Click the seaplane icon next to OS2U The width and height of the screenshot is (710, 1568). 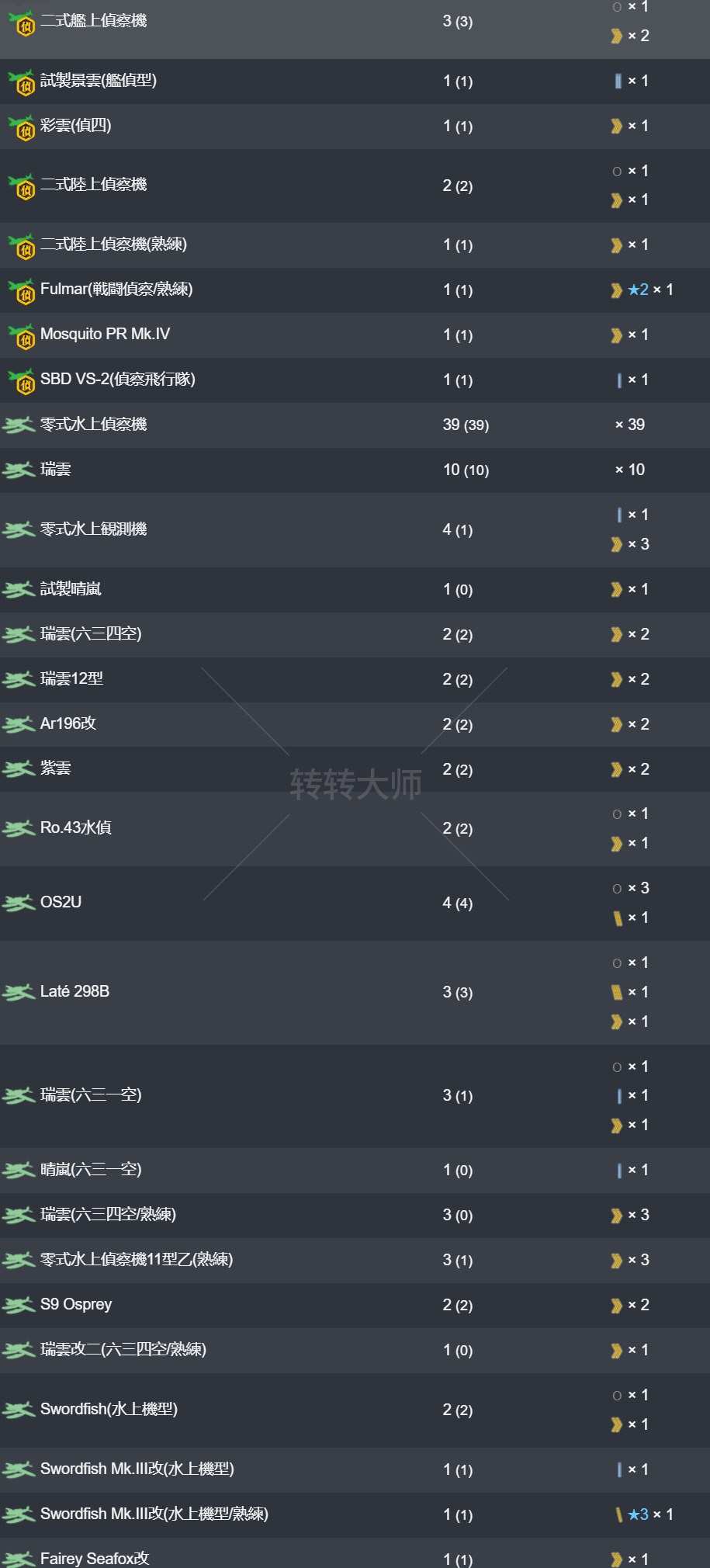coord(18,903)
